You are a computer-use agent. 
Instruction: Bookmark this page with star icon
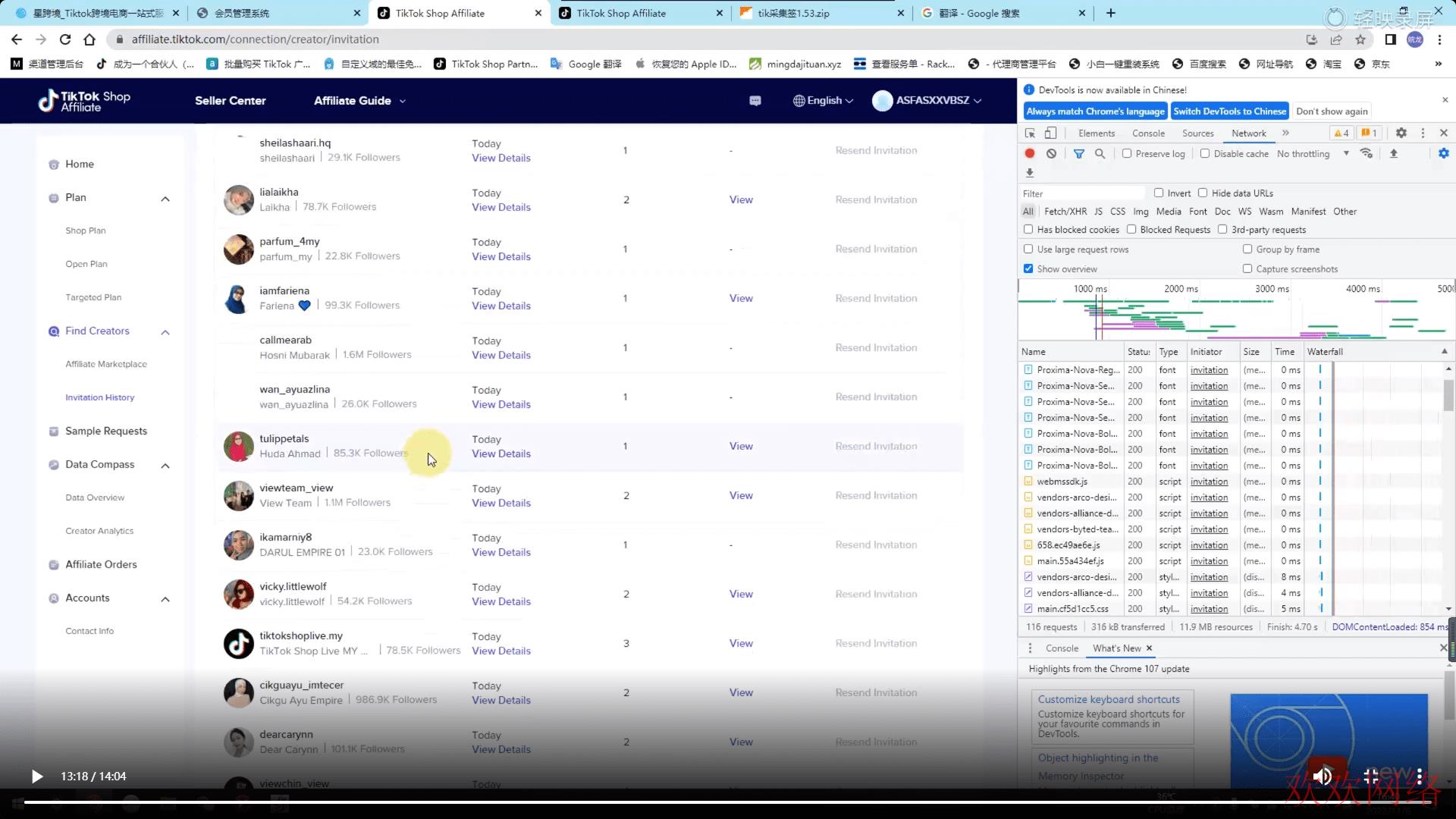click(1360, 39)
